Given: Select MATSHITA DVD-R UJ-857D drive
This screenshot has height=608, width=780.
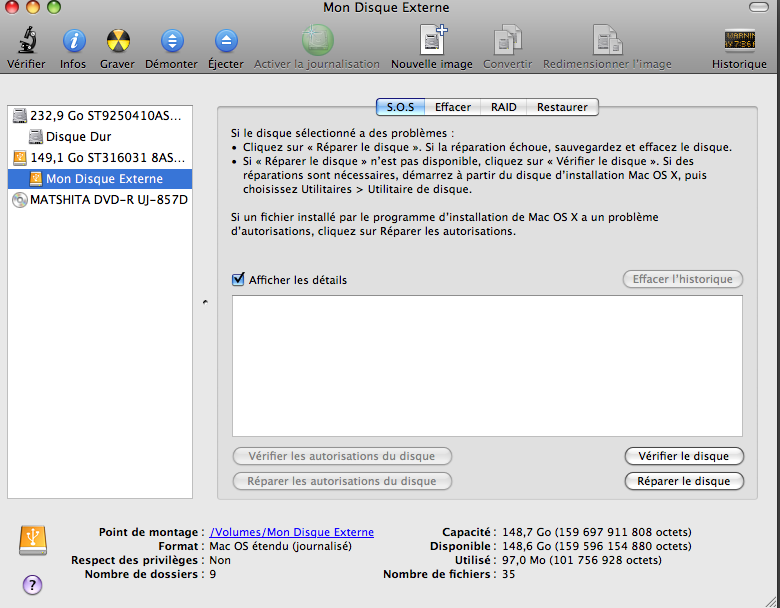Looking at the screenshot, I should tap(100, 200).
